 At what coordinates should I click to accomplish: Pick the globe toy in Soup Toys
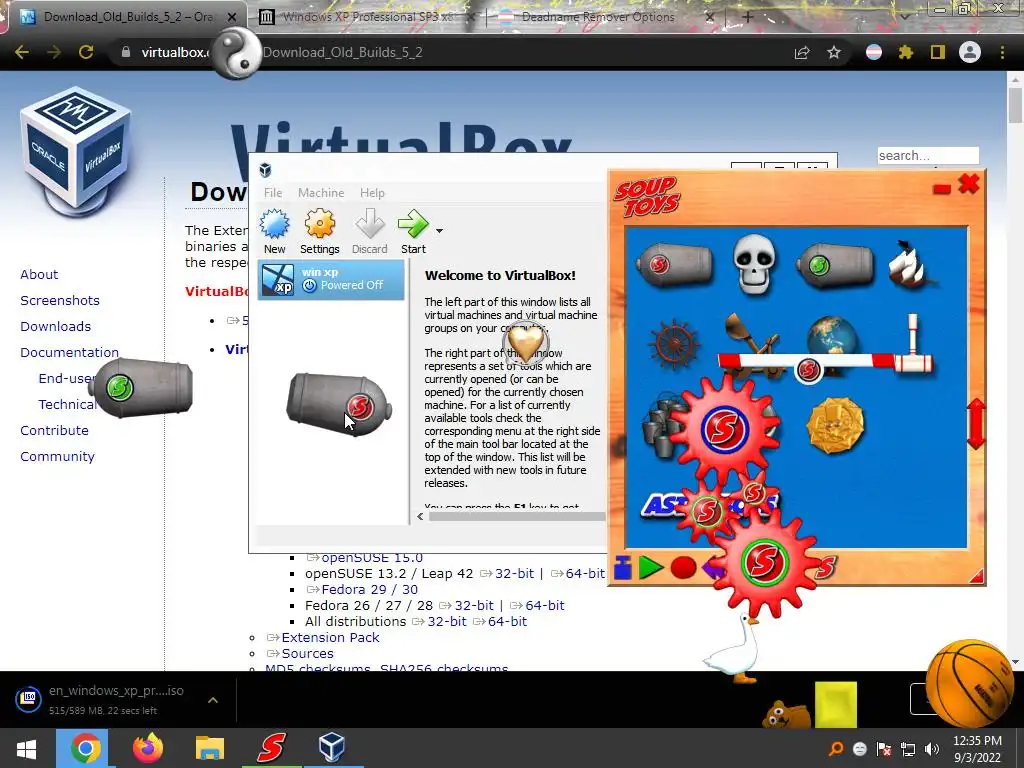pos(832,335)
